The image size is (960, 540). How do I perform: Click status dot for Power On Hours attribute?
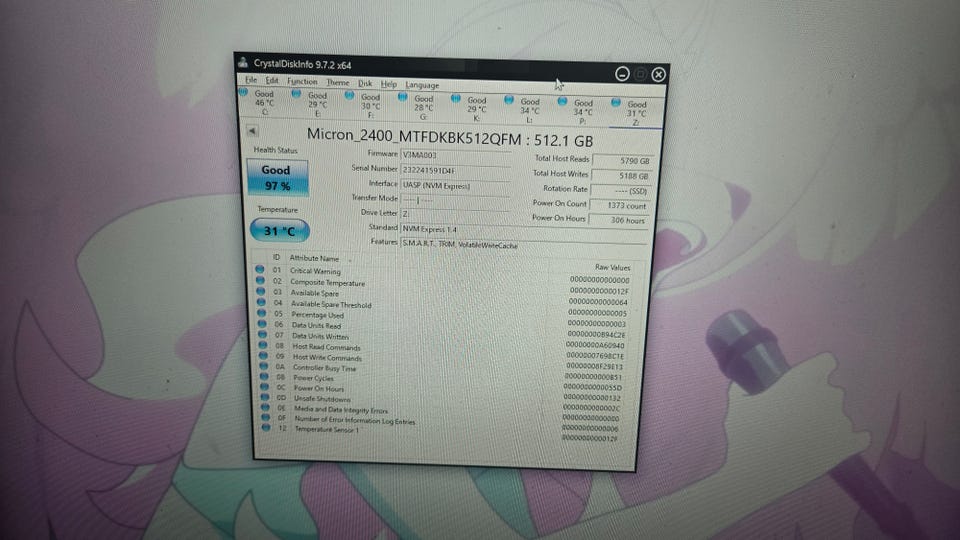(x=264, y=386)
